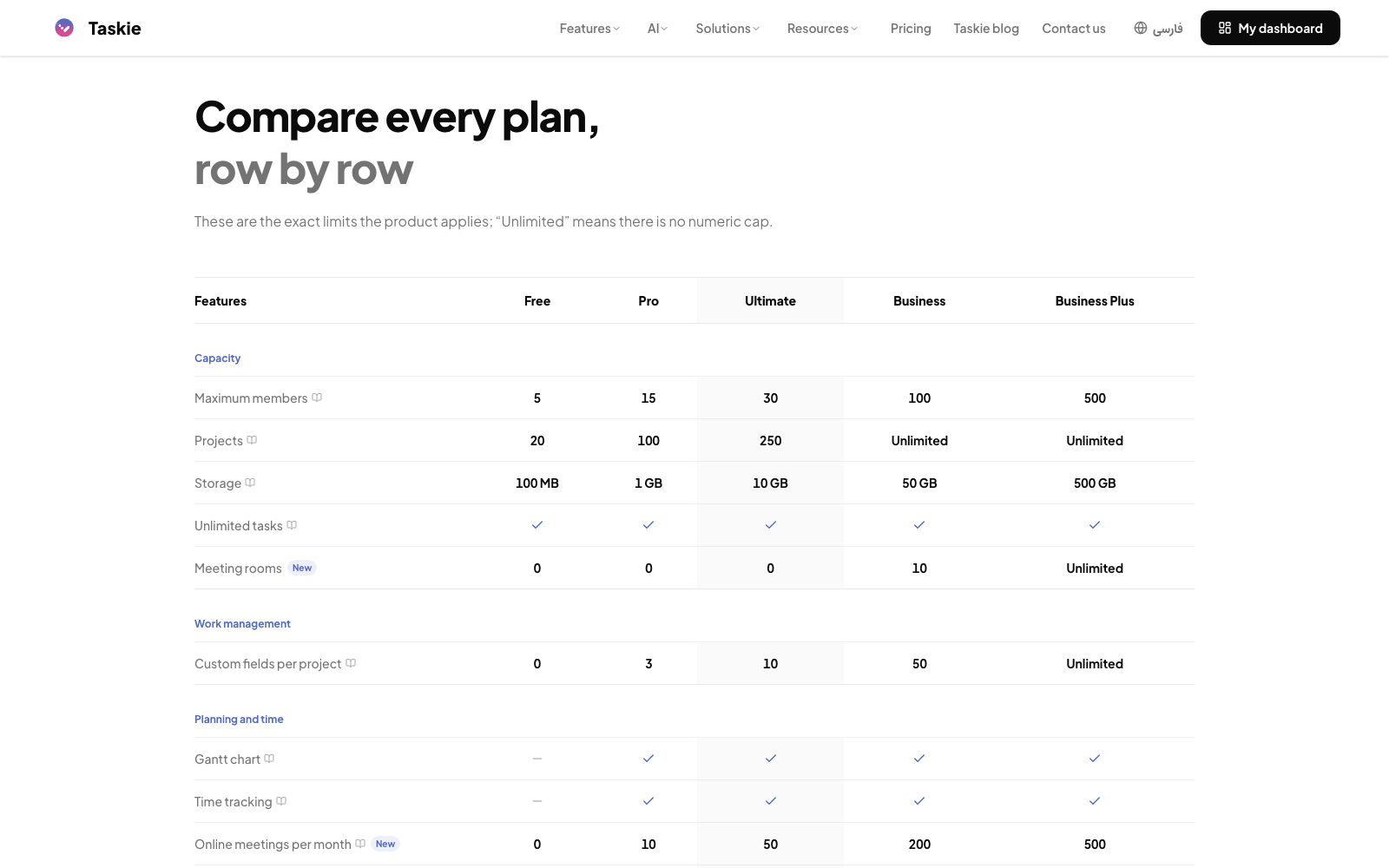This screenshot has width=1389, height=868.
Task: Expand the Resources dropdown menu
Action: click(822, 29)
